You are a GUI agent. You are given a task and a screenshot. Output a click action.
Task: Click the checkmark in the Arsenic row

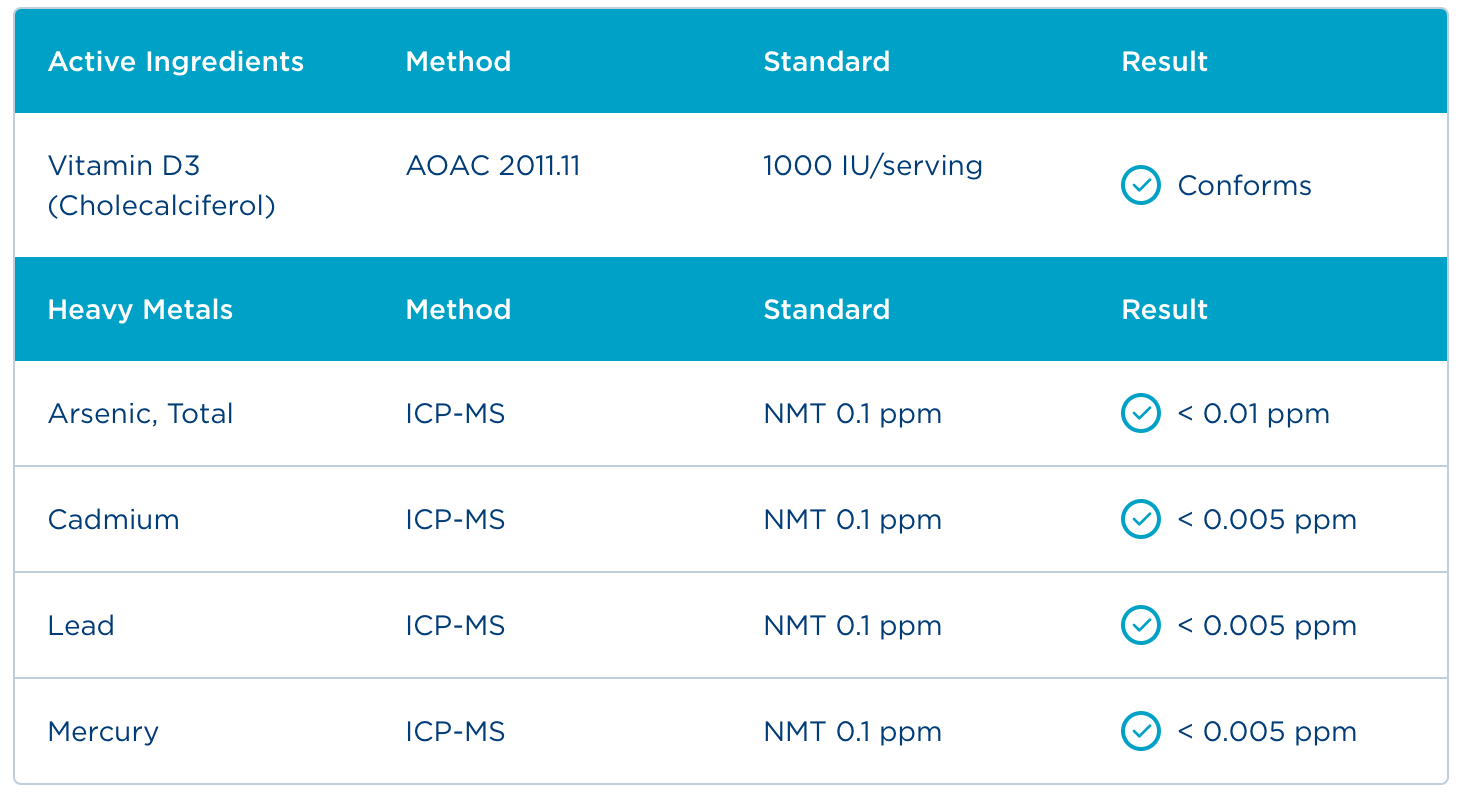(1140, 413)
